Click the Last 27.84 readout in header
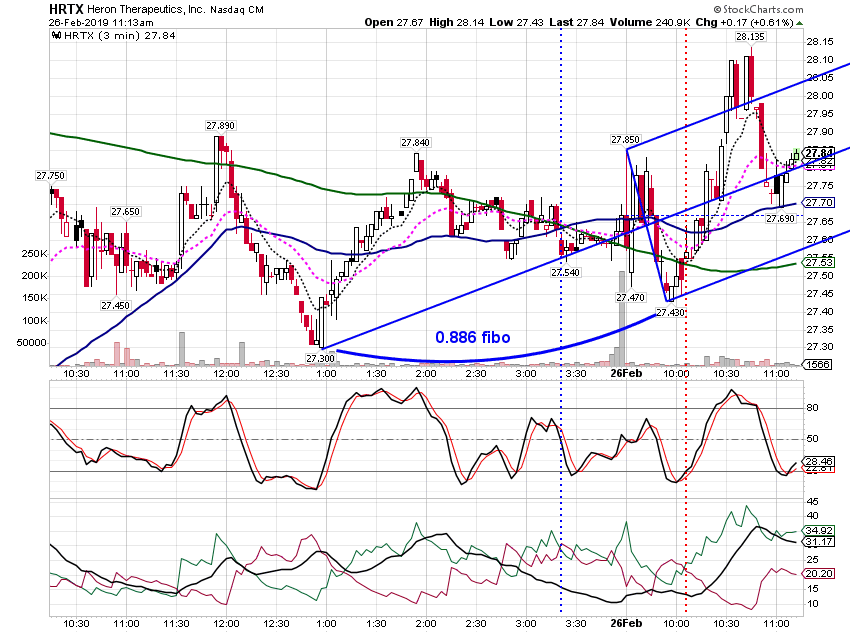Viewport: 850px width, 633px height. pos(576,22)
